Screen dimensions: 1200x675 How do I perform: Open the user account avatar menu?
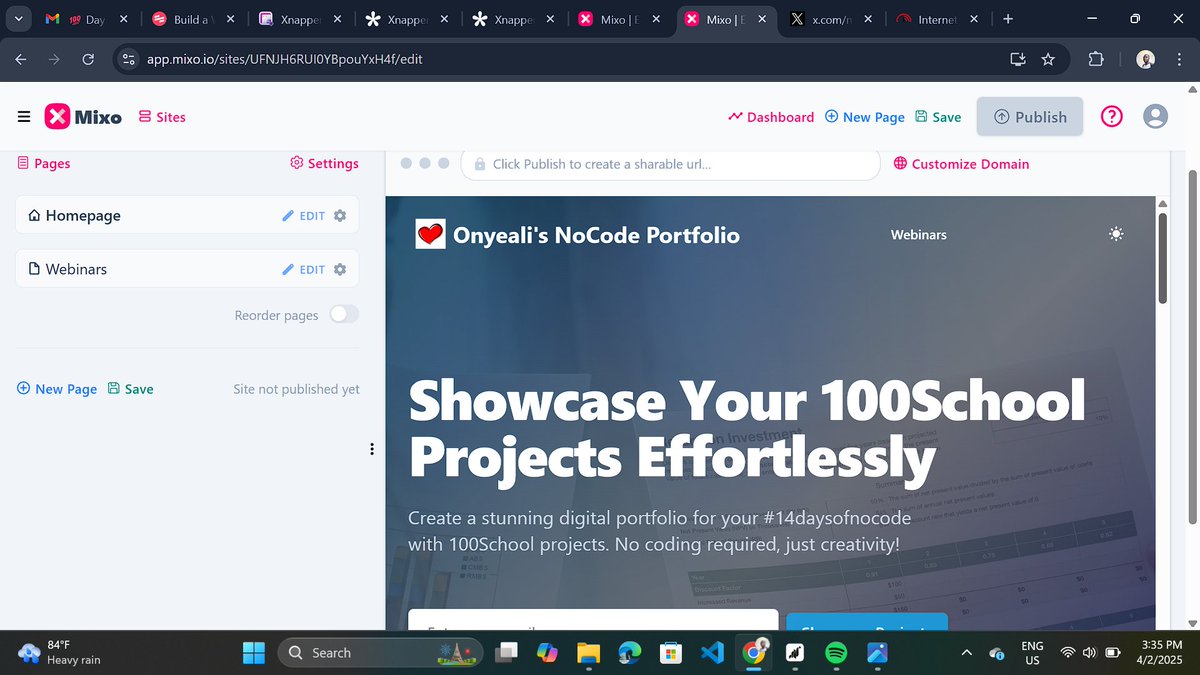point(1155,117)
